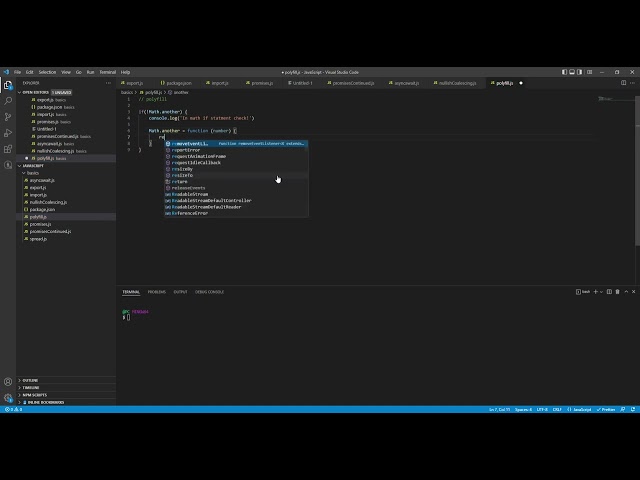
Task: Click unsaved dot on polyfill.js tab
Action: 521,83
